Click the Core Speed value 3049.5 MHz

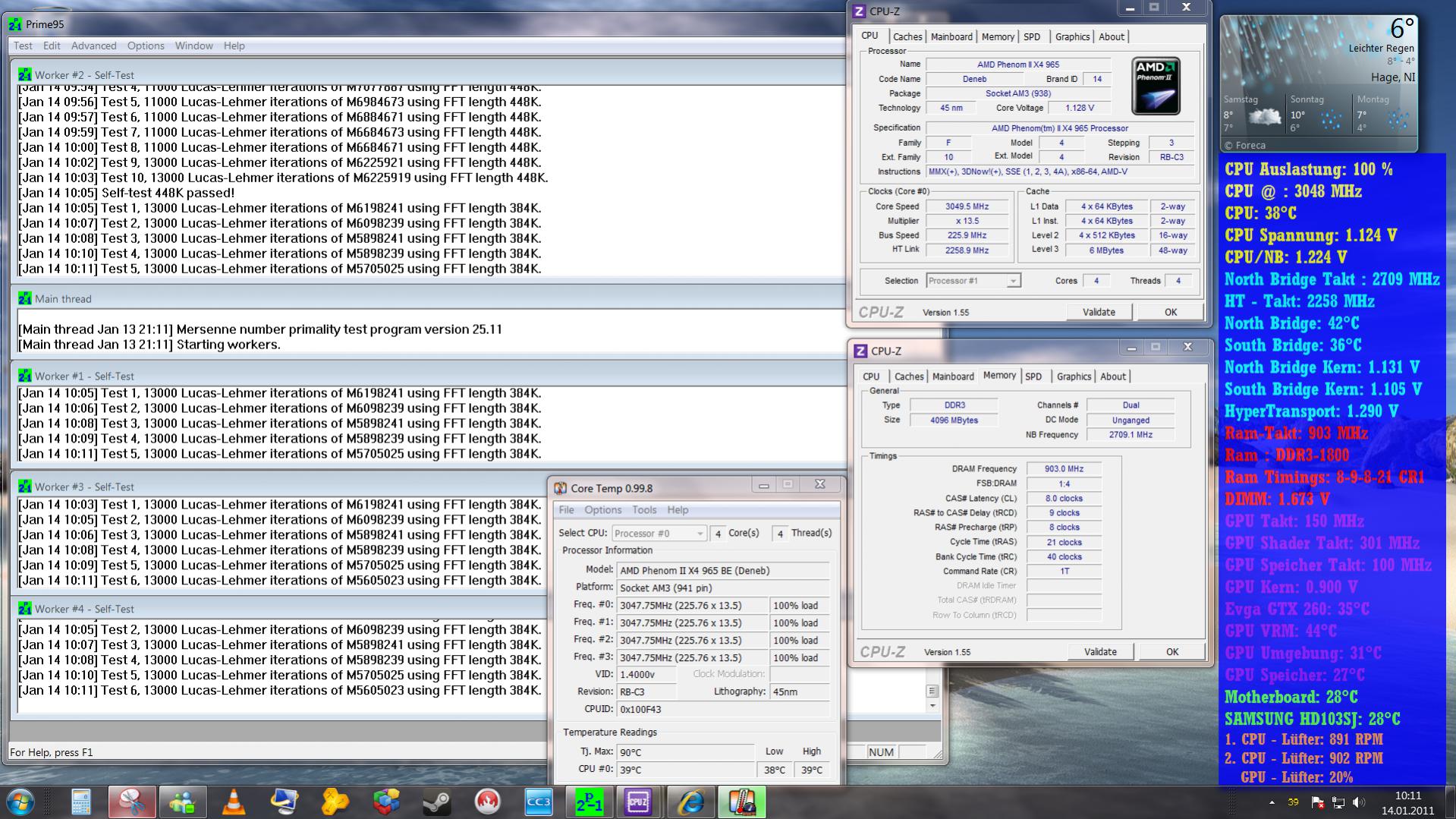967,206
